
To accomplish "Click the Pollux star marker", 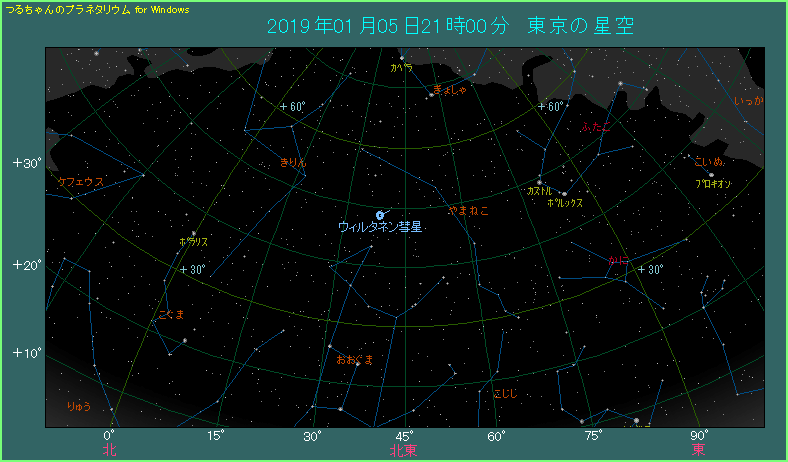I will pyautogui.click(x=564, y=194).
